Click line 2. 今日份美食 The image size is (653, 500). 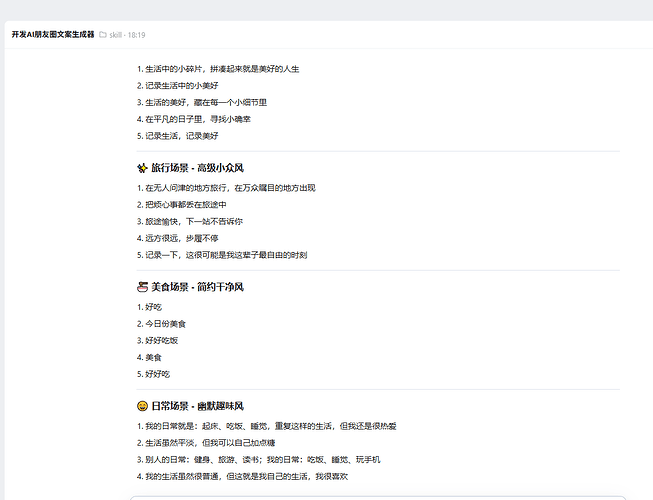[x=162, y=324]
